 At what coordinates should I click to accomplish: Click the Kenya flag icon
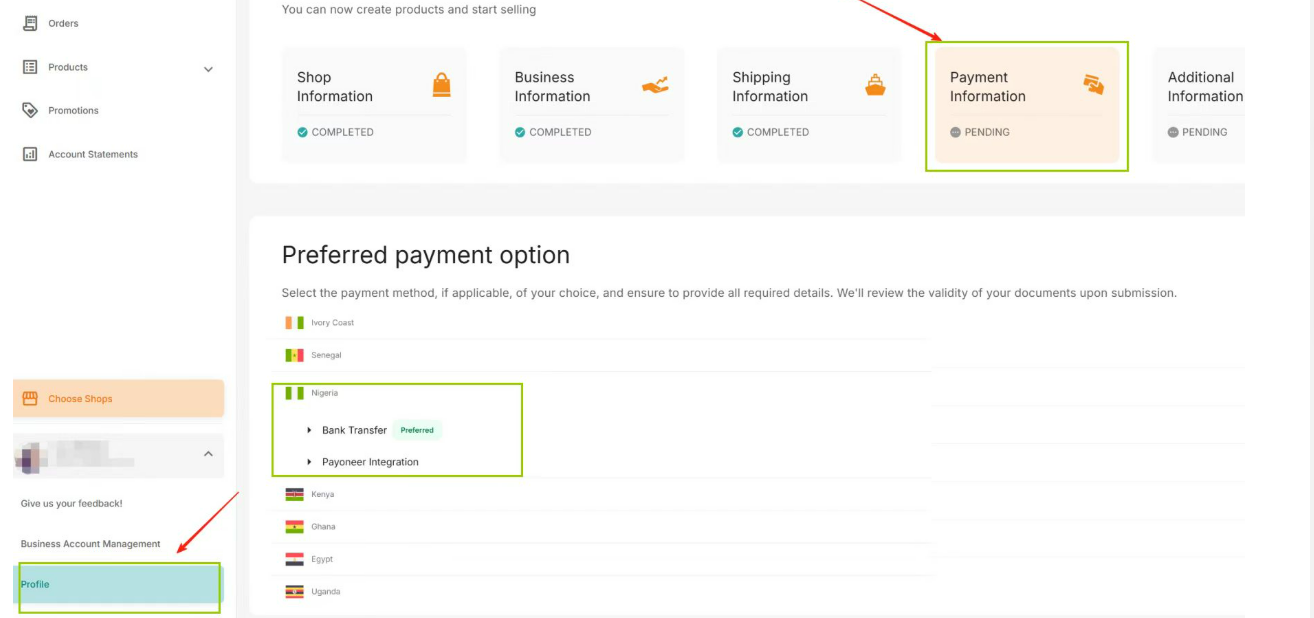point(294,494)
